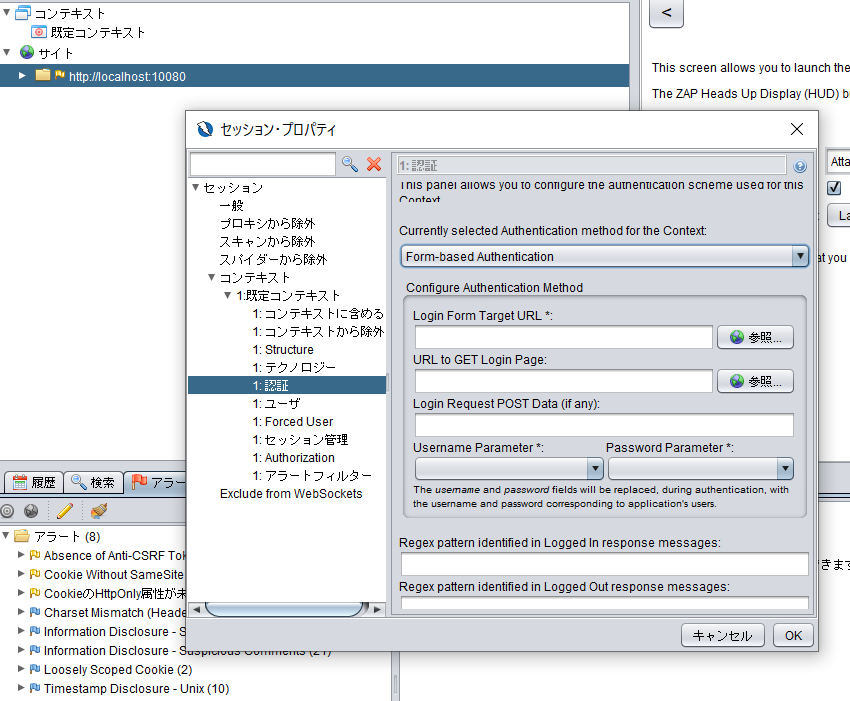Collapse the サイト node in sites tree
The image size is (850, 701).
[7, 52]
